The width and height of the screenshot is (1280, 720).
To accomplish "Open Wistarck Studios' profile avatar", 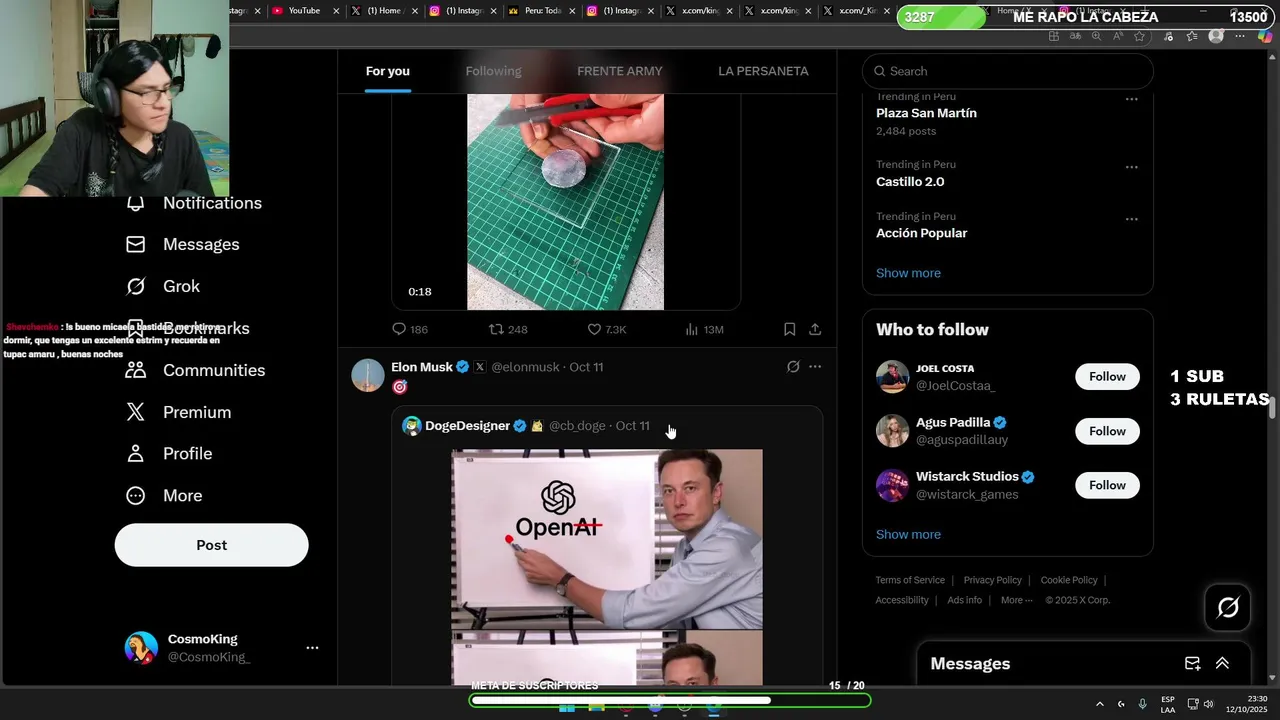I will coord(892,485).
